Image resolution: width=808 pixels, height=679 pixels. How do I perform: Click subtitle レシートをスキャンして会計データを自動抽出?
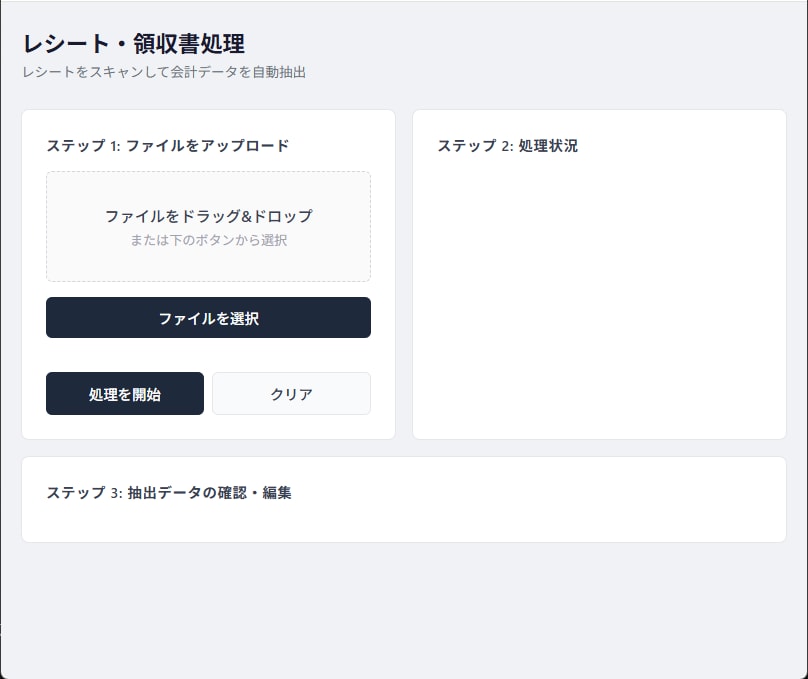164,72
